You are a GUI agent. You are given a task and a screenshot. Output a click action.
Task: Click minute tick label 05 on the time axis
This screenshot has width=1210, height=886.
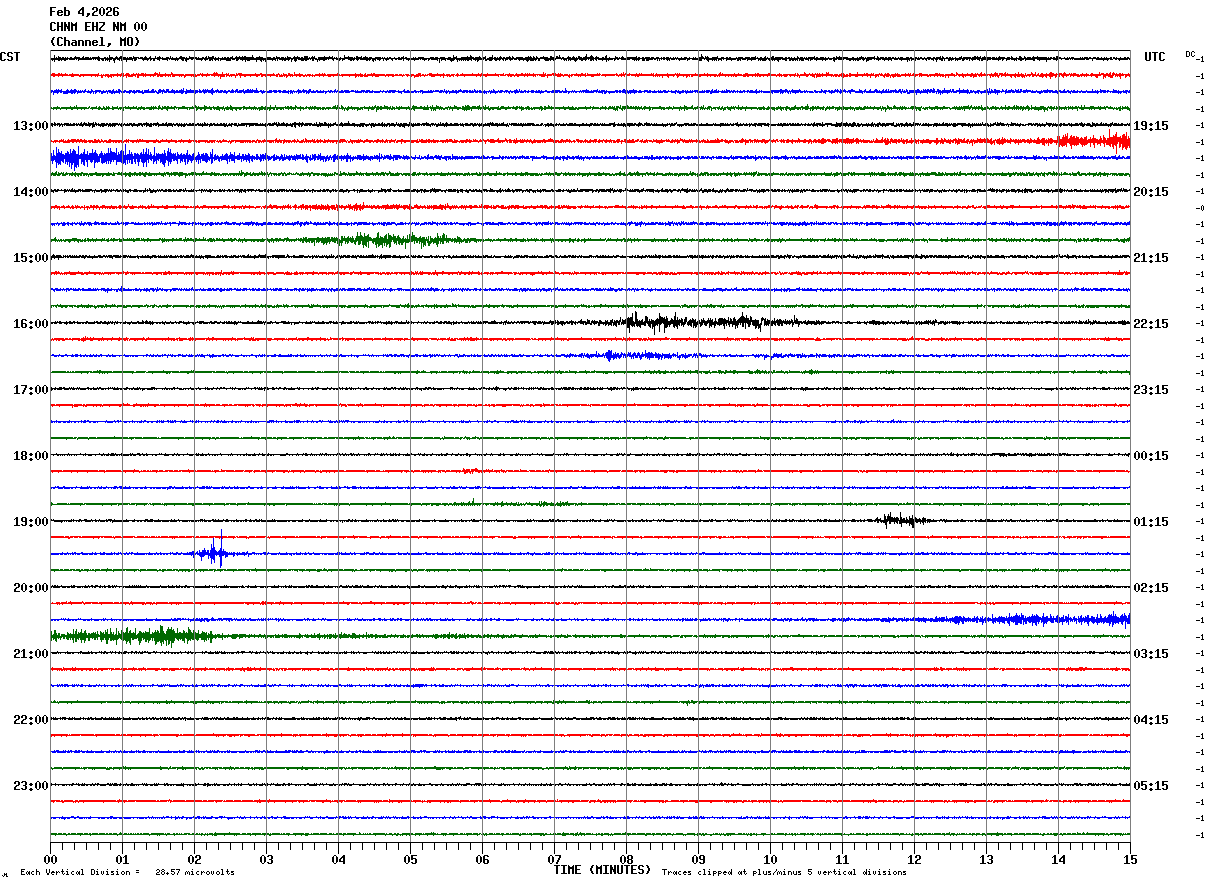tap(410, 860)
